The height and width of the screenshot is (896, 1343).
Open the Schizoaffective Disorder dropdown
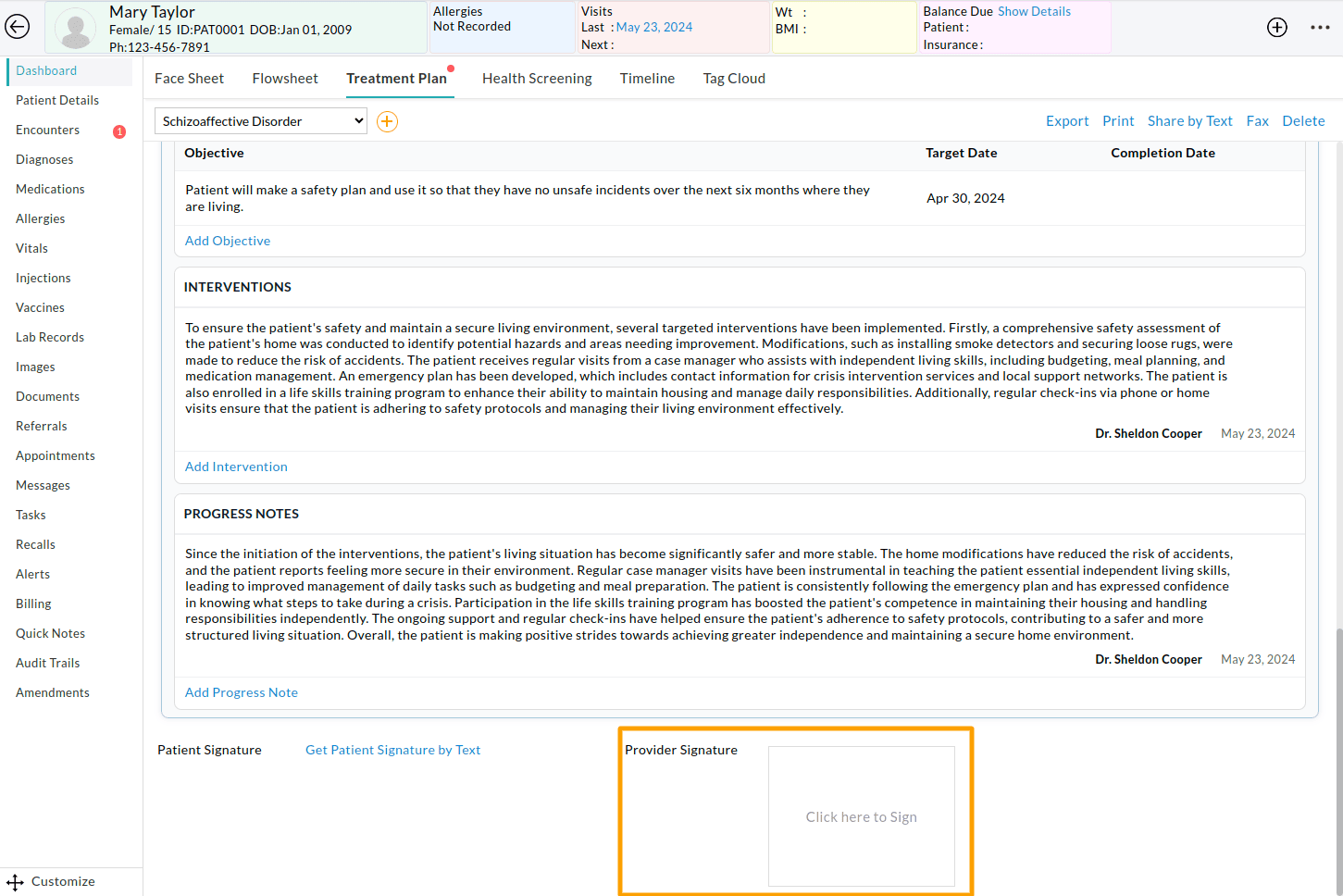pos(260,121)
